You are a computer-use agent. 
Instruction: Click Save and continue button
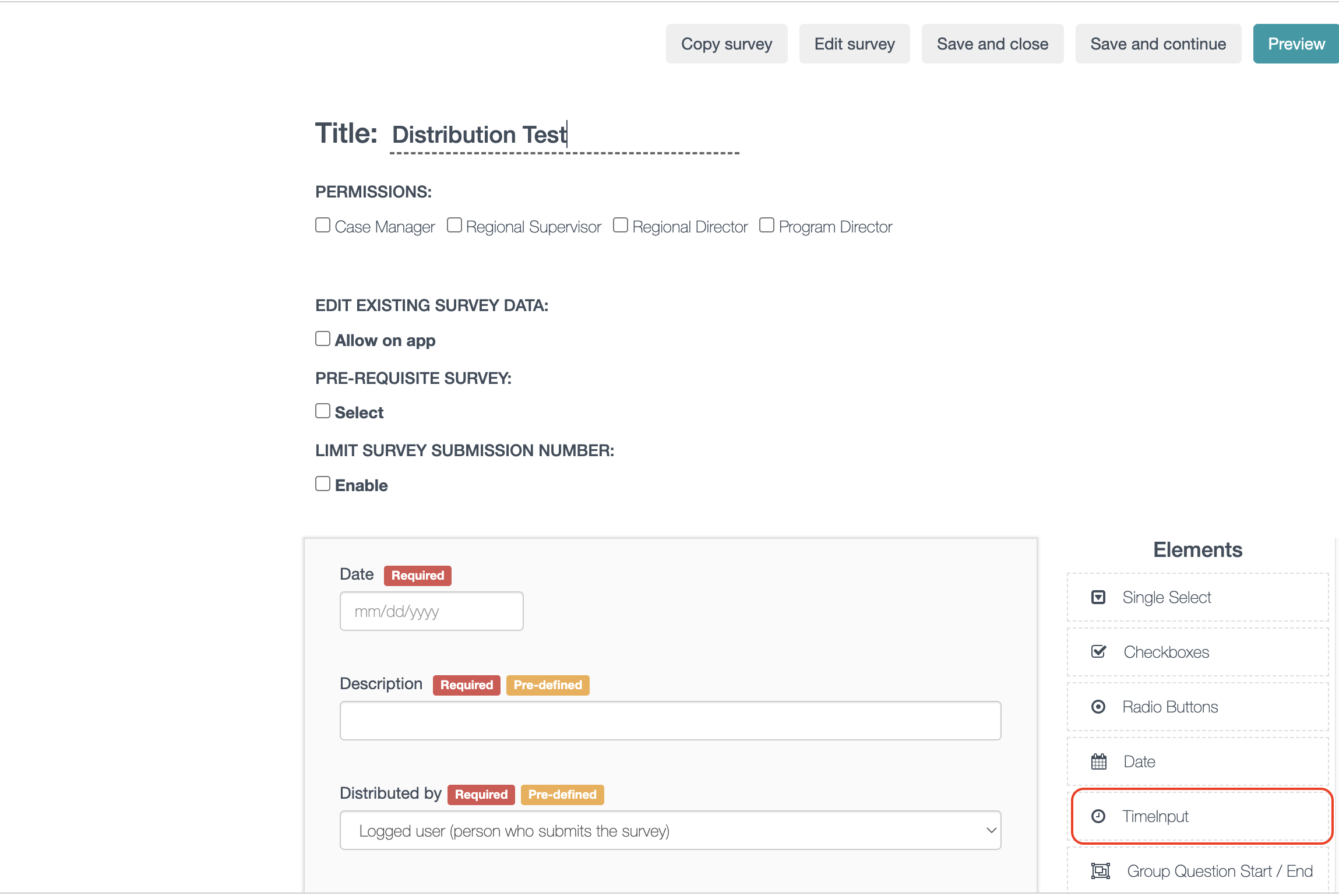coord(1158,44)
